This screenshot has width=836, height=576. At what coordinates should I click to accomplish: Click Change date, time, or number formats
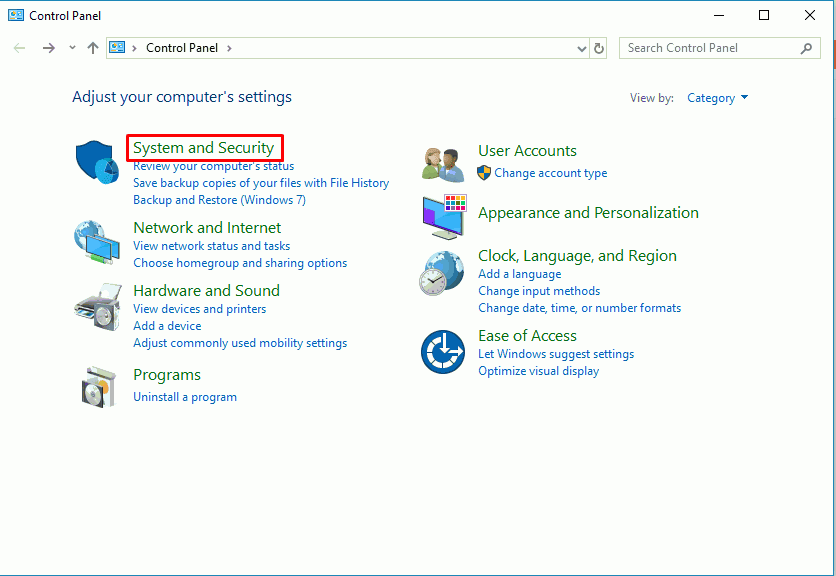point(579,308)
